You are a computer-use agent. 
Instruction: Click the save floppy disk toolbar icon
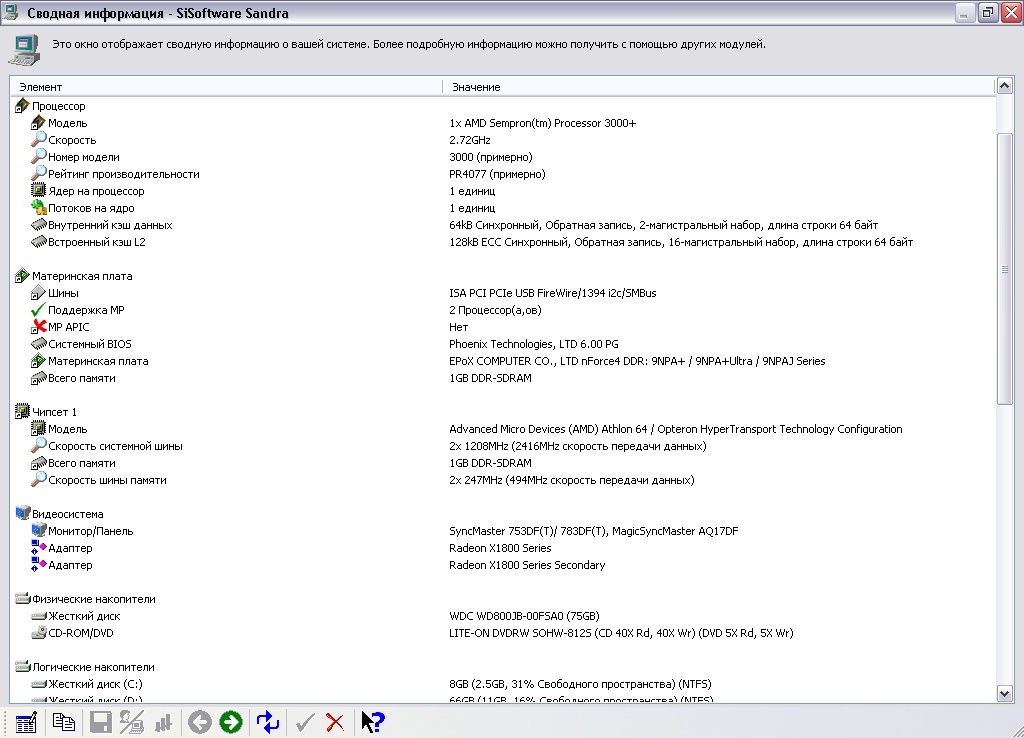click(101, 722)
